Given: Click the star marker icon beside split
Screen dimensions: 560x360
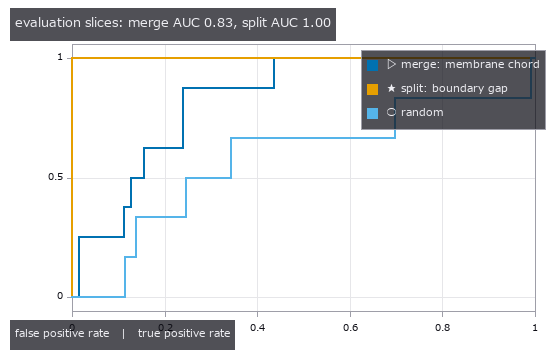Looking at the screenshot, I should (391, 88).
